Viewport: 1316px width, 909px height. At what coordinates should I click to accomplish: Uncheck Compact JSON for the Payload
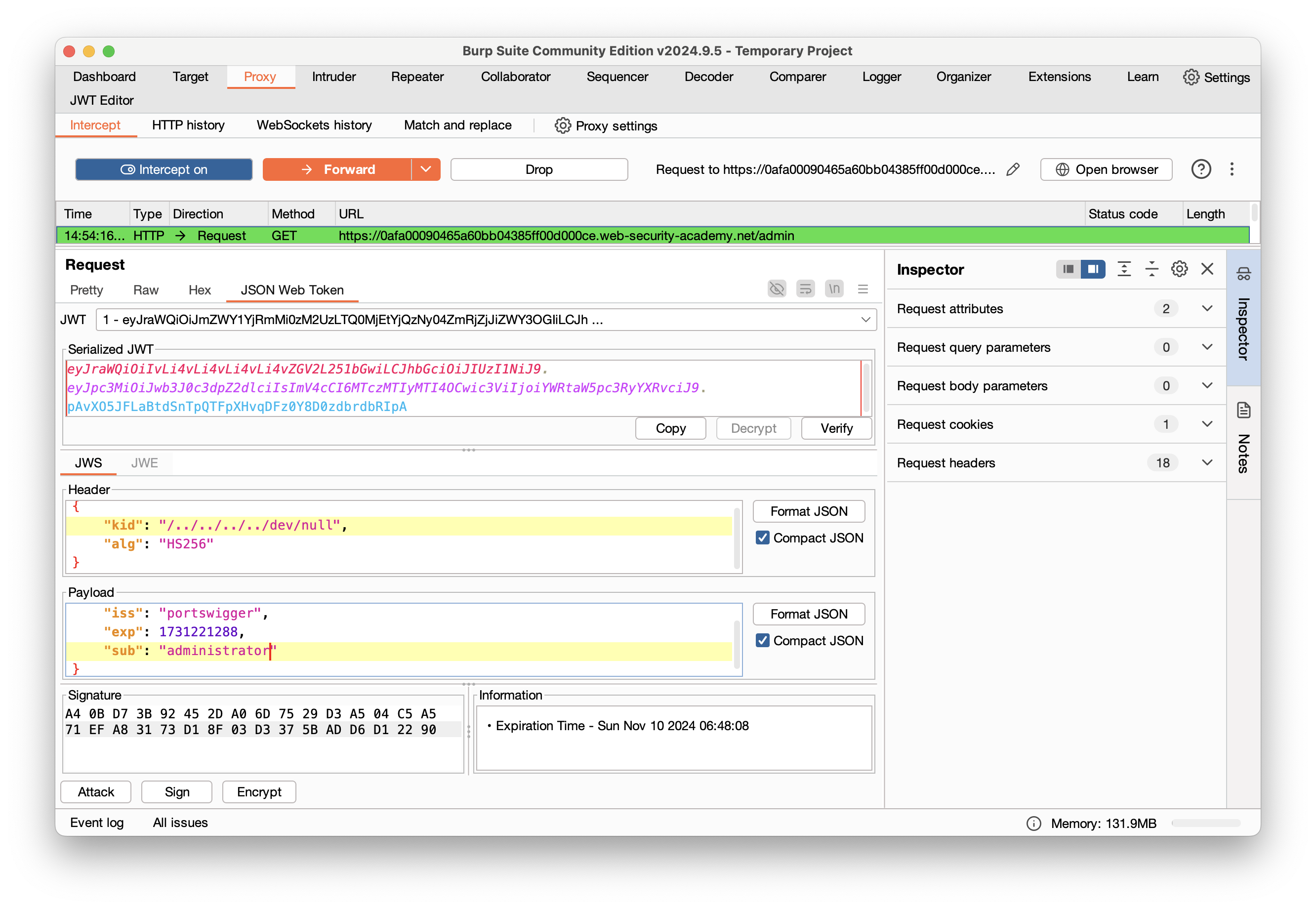tap(763, 640)
